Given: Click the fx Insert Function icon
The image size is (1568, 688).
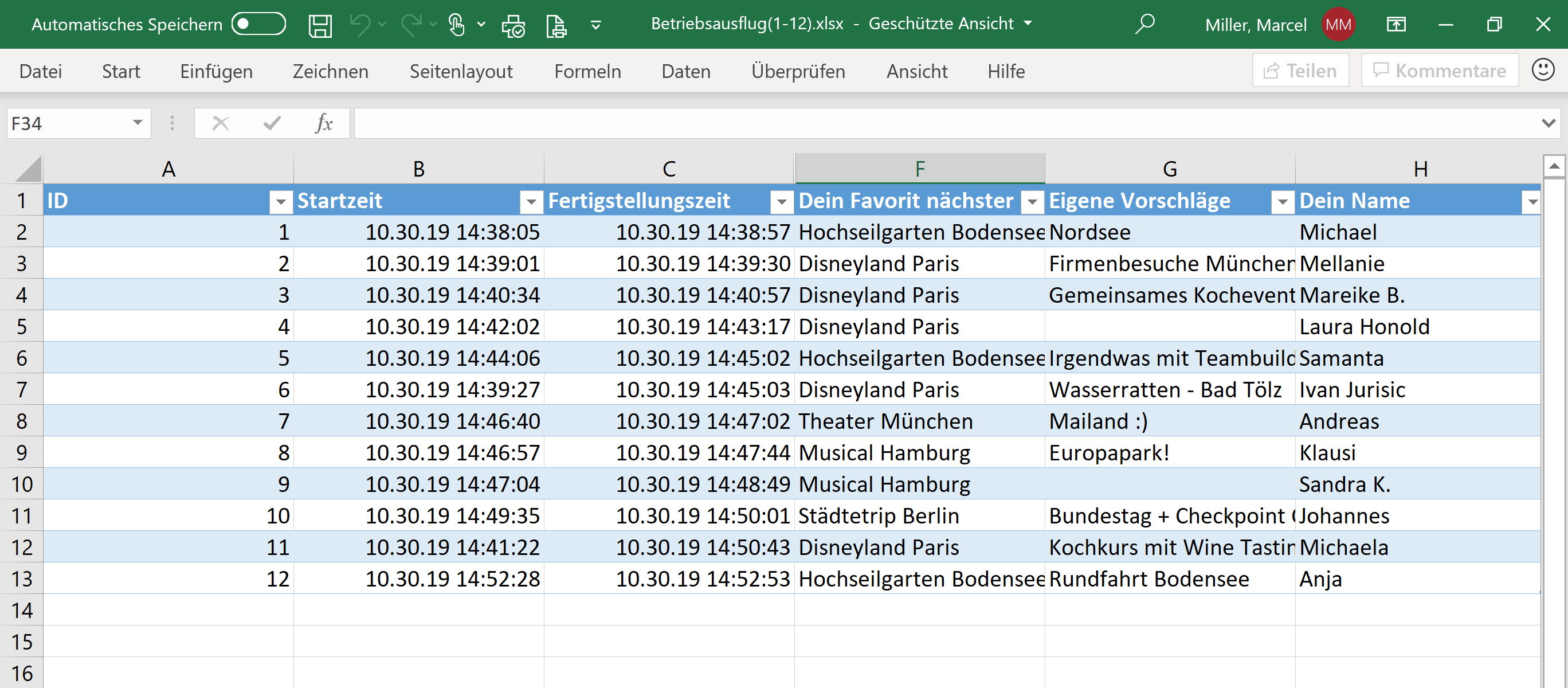Looking at the screenshot, I should pos(324,124).
